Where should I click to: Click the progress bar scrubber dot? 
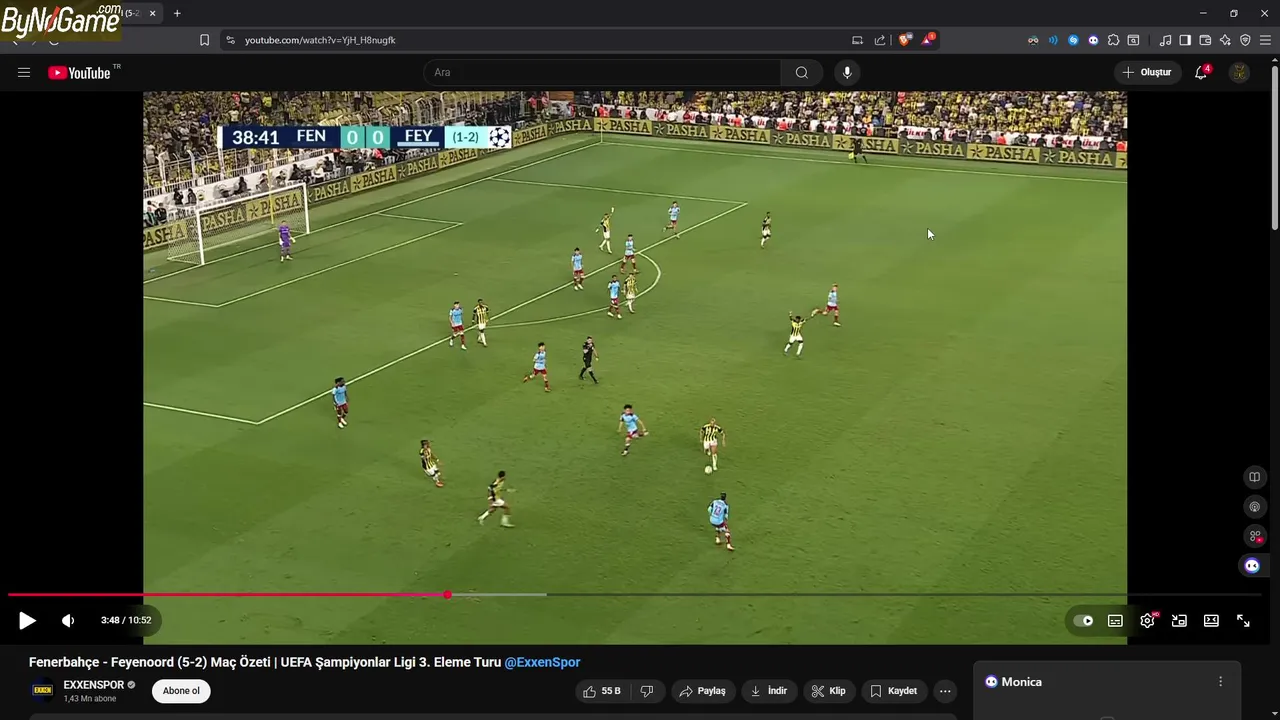[x=448, y=595]
